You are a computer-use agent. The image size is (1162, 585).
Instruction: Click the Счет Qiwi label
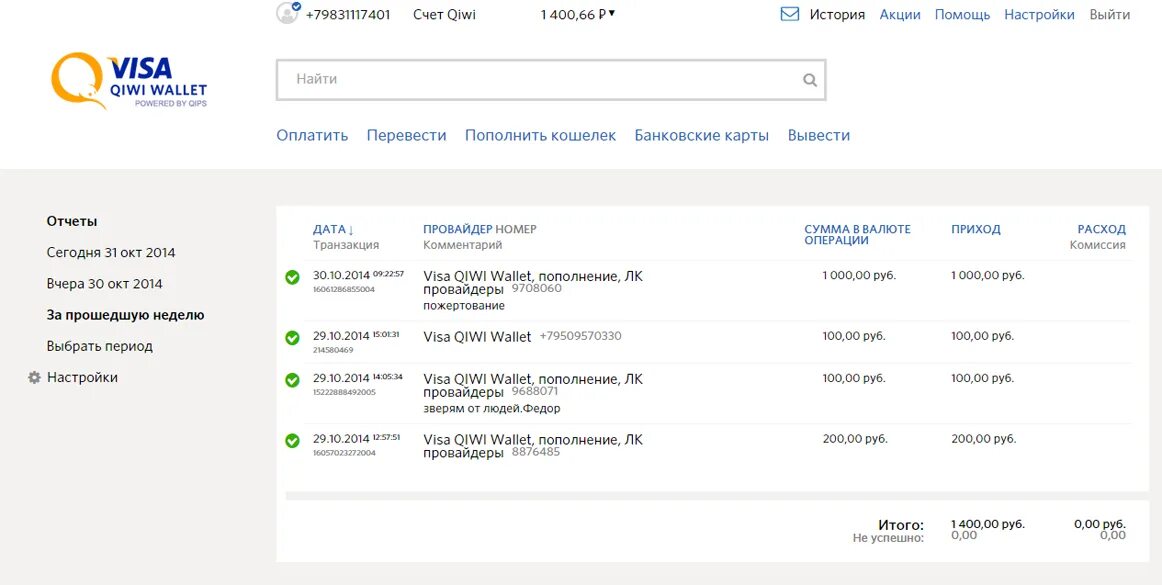(445, 15)
